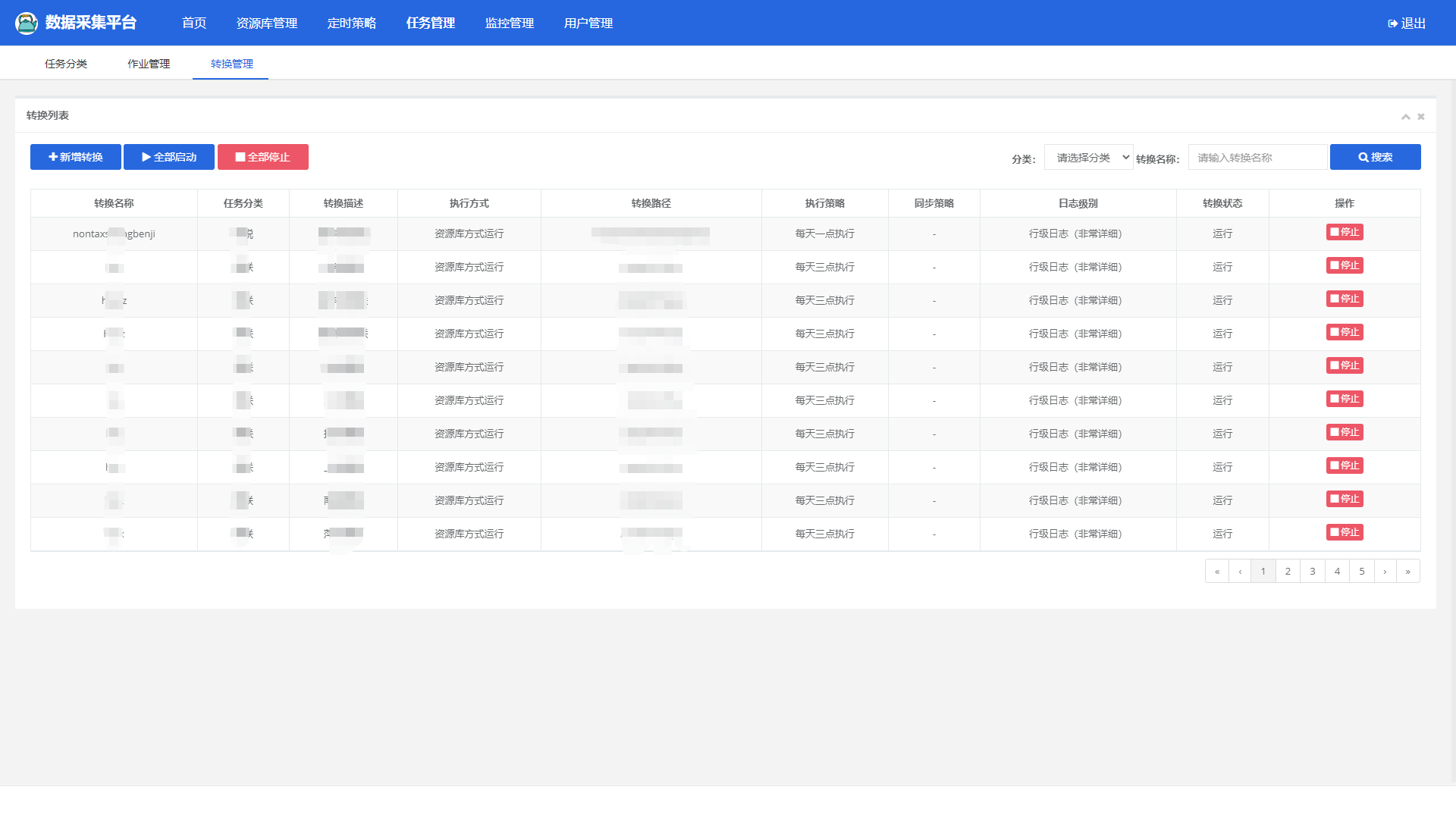Select page 1 in pagination
This screenshot has height=818, width=1456.
pos(1263,572)
